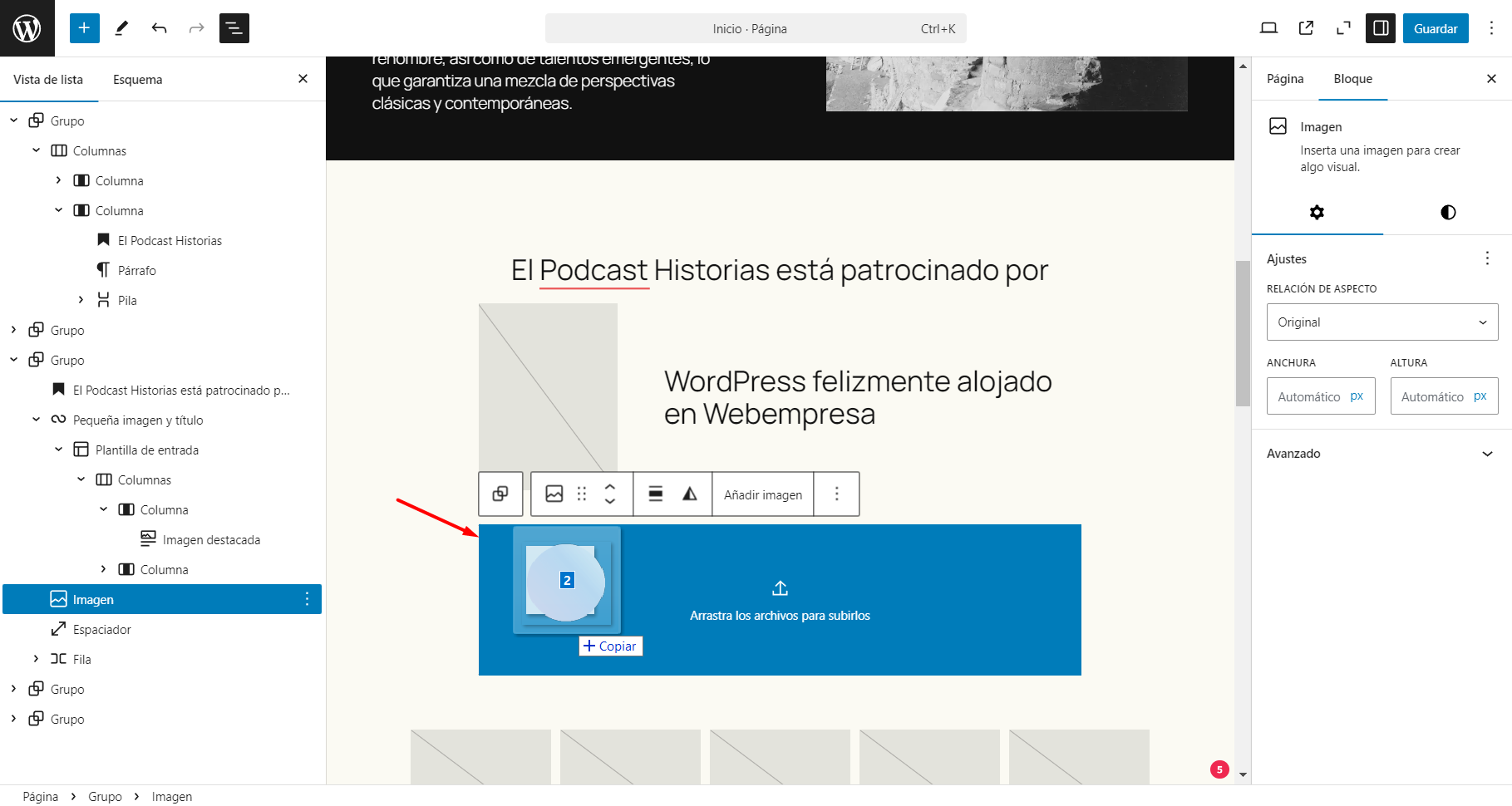Open the half-circle Estilos tab
This screenshot has width=1512, height=806.
1448,213
